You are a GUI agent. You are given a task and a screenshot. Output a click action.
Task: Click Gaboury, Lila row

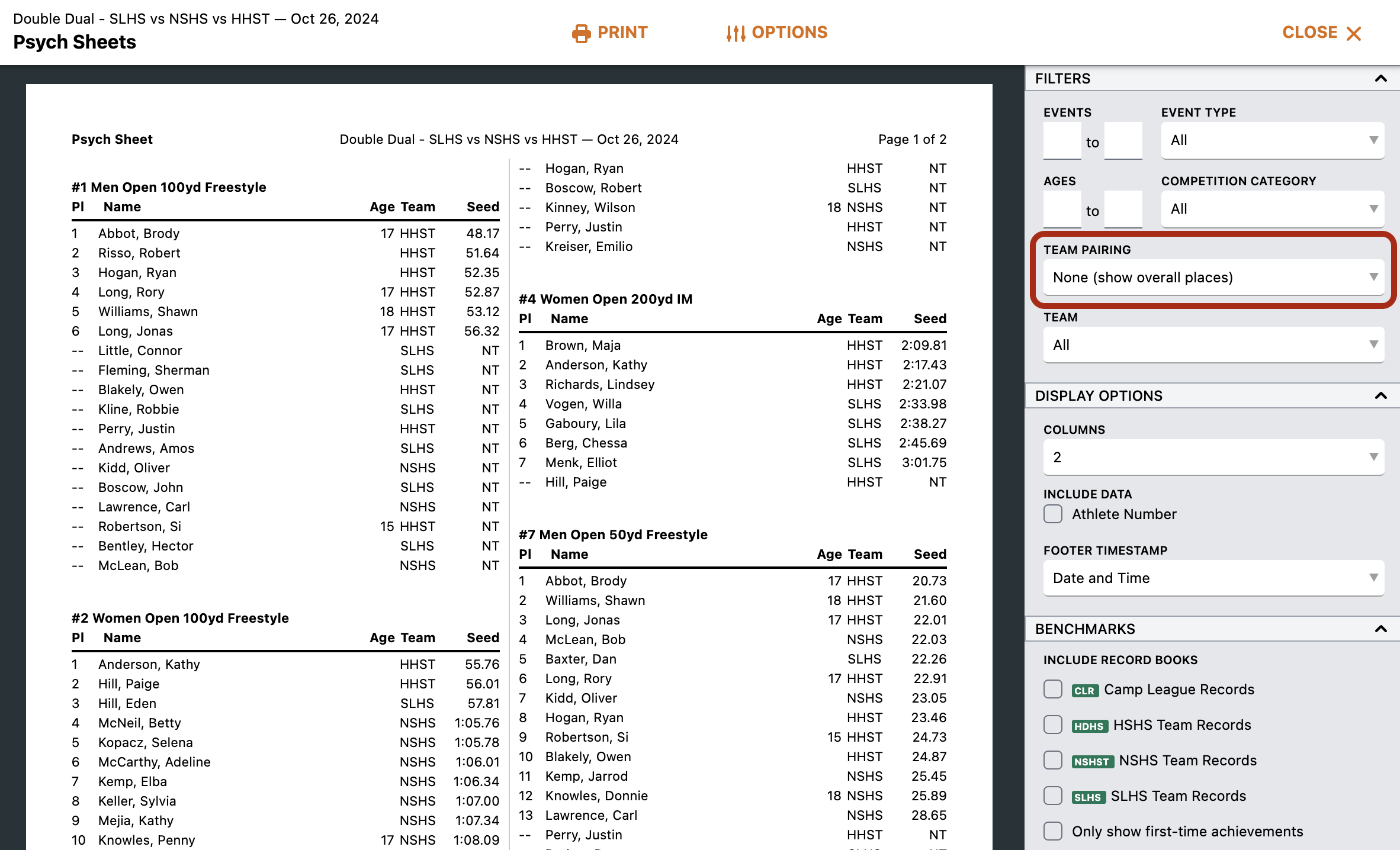pyautogui.click(x=733, y=423)
